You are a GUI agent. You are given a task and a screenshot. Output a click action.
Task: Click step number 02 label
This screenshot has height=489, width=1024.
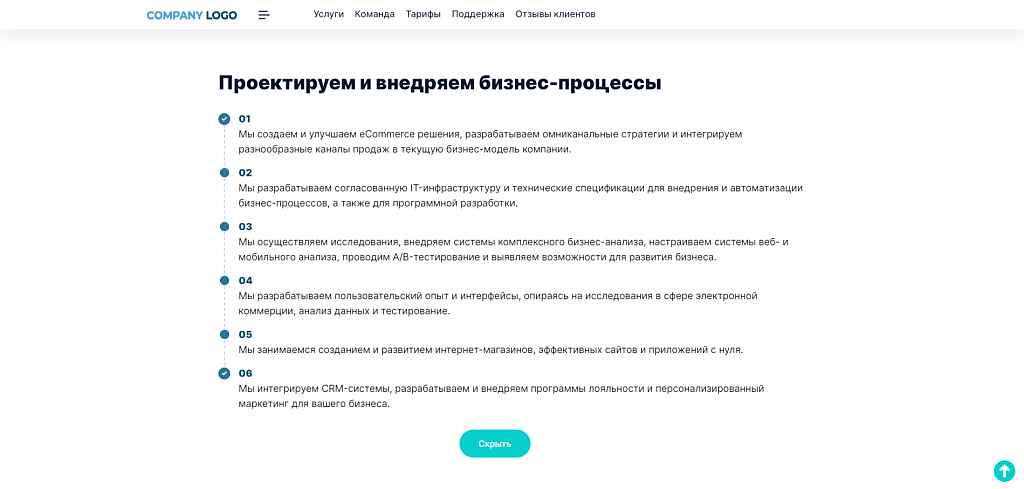(245, 173)
